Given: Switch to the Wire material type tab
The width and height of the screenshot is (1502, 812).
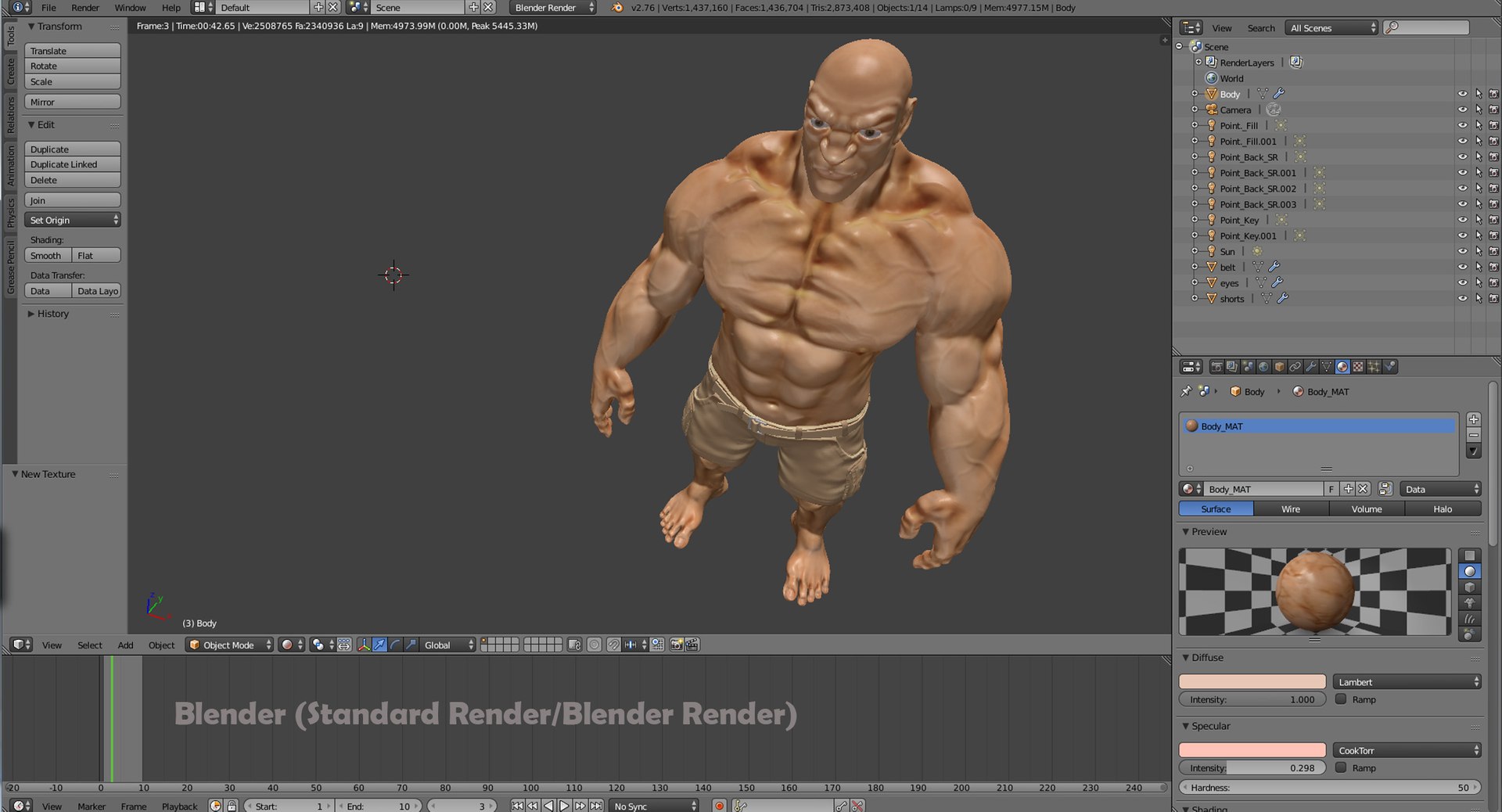Looking at the screenshot, I should pos(1291,509).
